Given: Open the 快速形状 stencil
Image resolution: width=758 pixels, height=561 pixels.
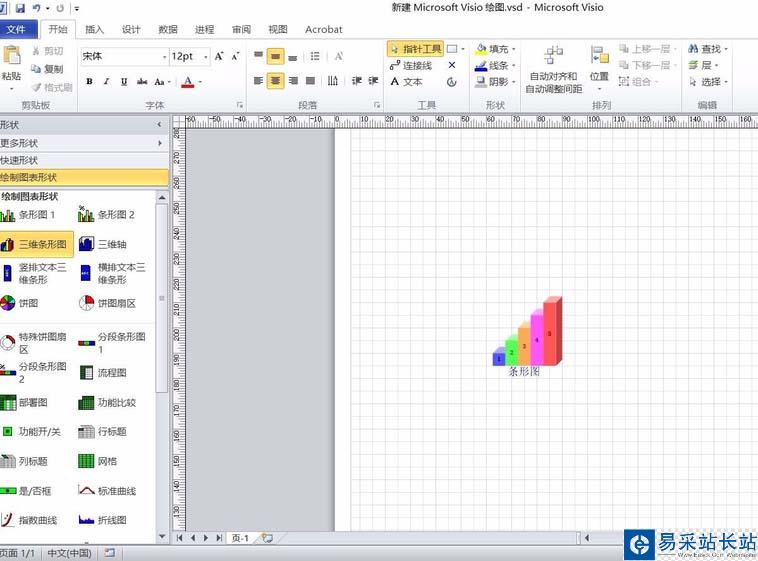Looking at the screenshot, I should click(84, 160).
